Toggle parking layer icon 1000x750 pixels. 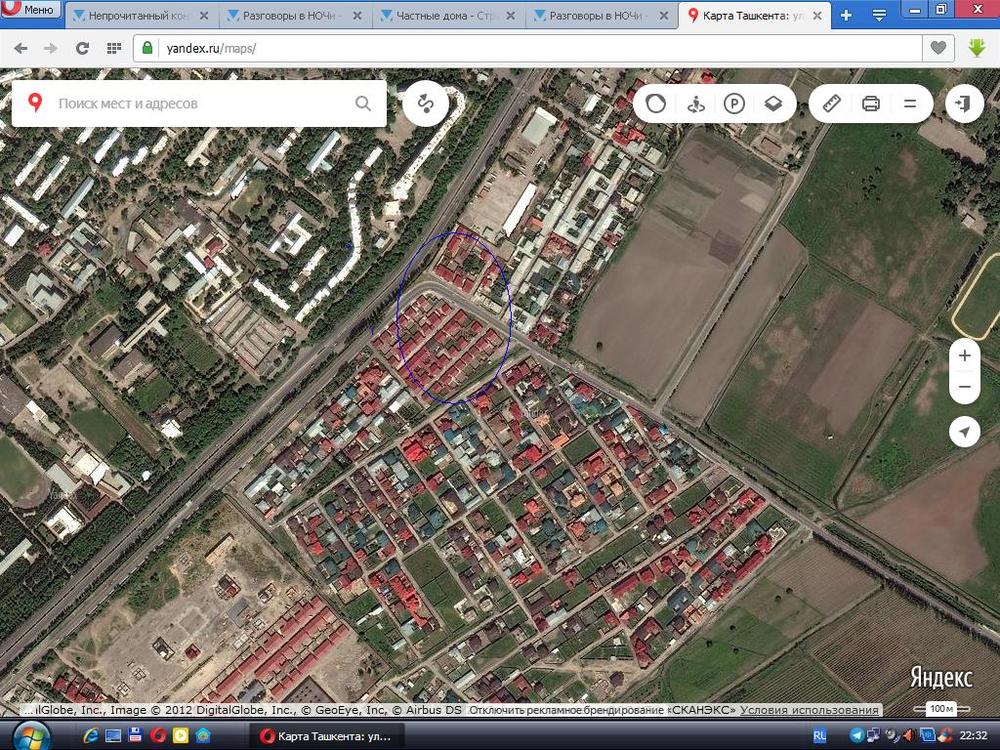click(734, 103)
